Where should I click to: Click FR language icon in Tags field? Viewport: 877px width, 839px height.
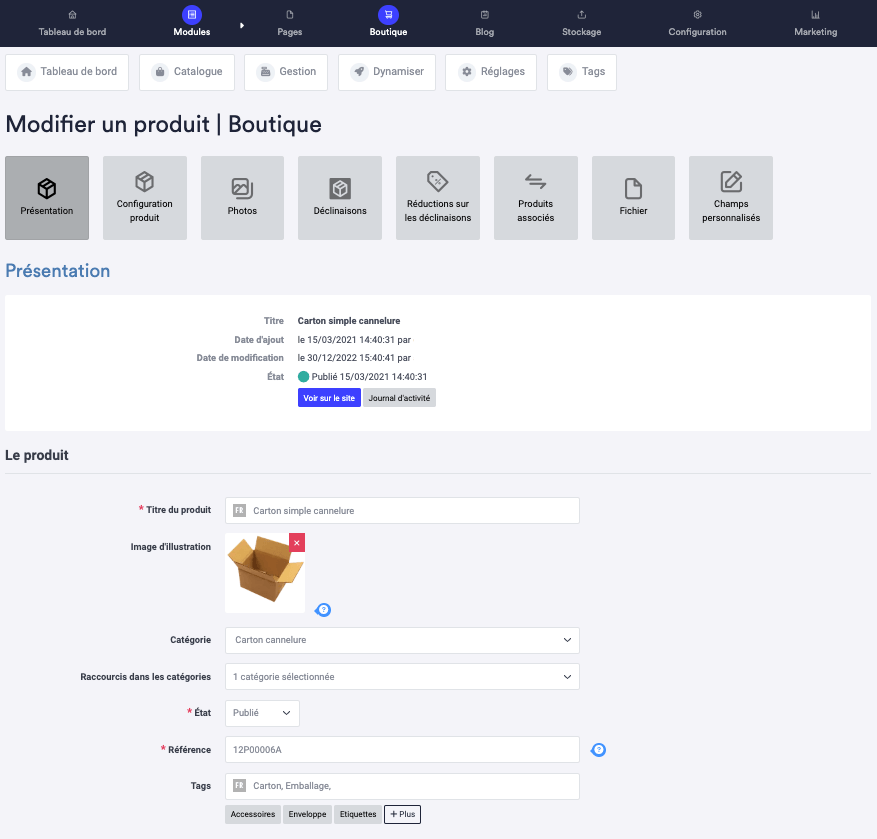point(239,786)
